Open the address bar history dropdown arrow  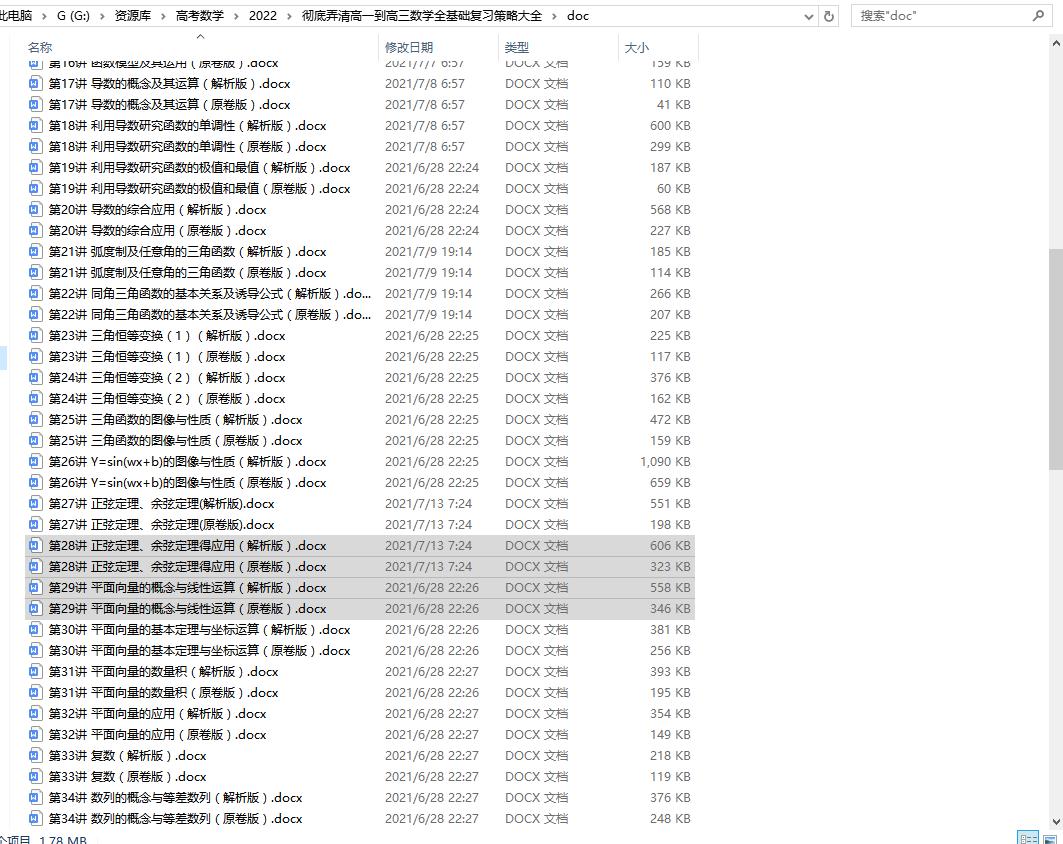pyautogui.click(x=808, y=17)
